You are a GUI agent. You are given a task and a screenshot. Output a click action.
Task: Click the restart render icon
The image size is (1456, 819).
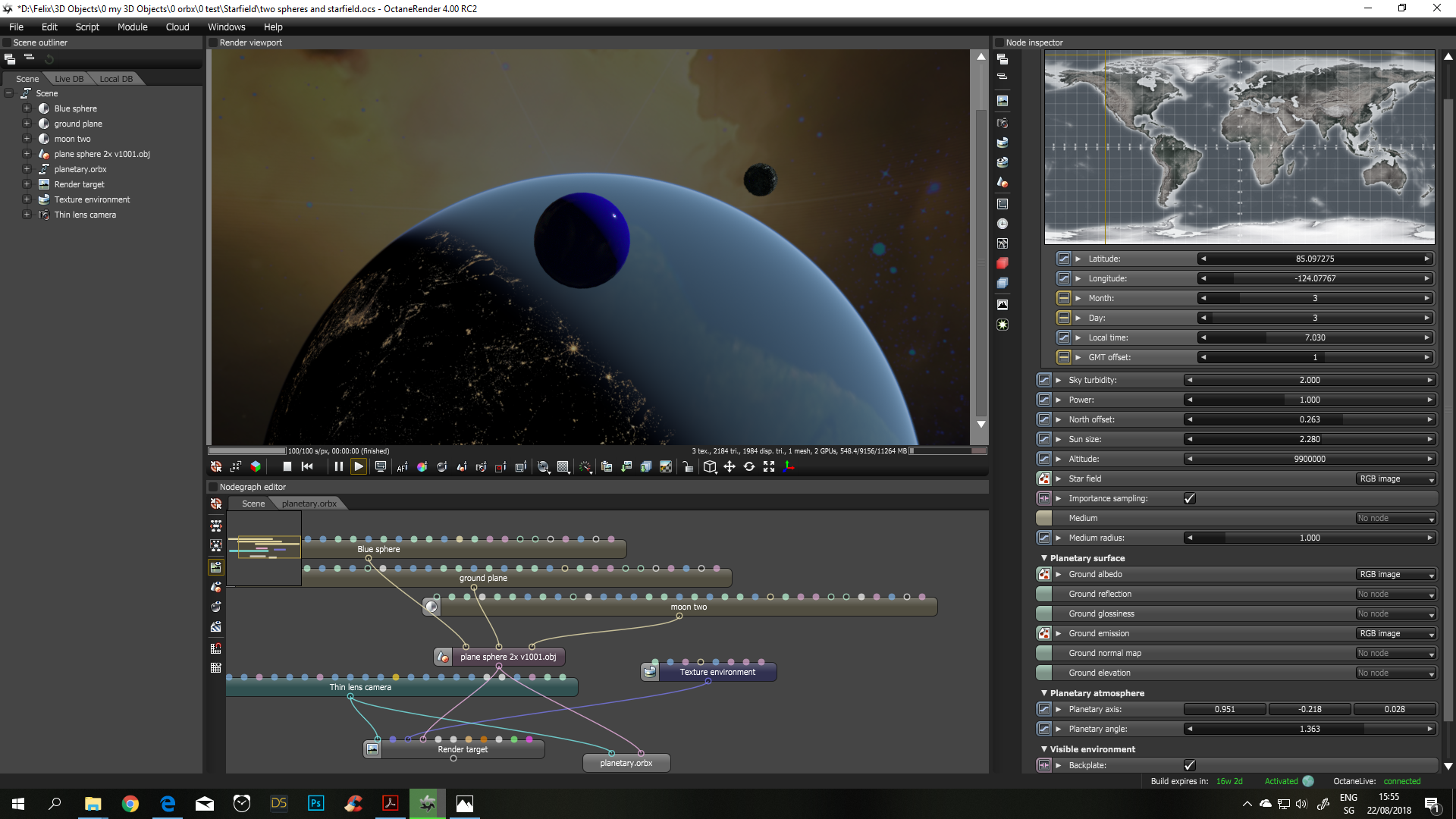point(307,467)
